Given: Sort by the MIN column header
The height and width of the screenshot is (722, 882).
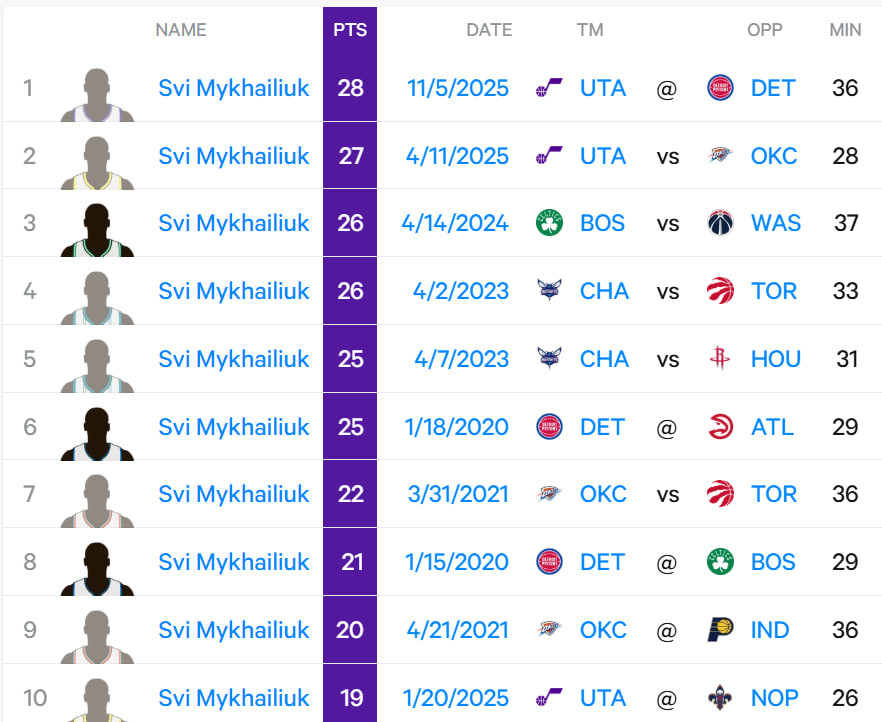Looking at the screenshot, I should (x=845, y=30).
